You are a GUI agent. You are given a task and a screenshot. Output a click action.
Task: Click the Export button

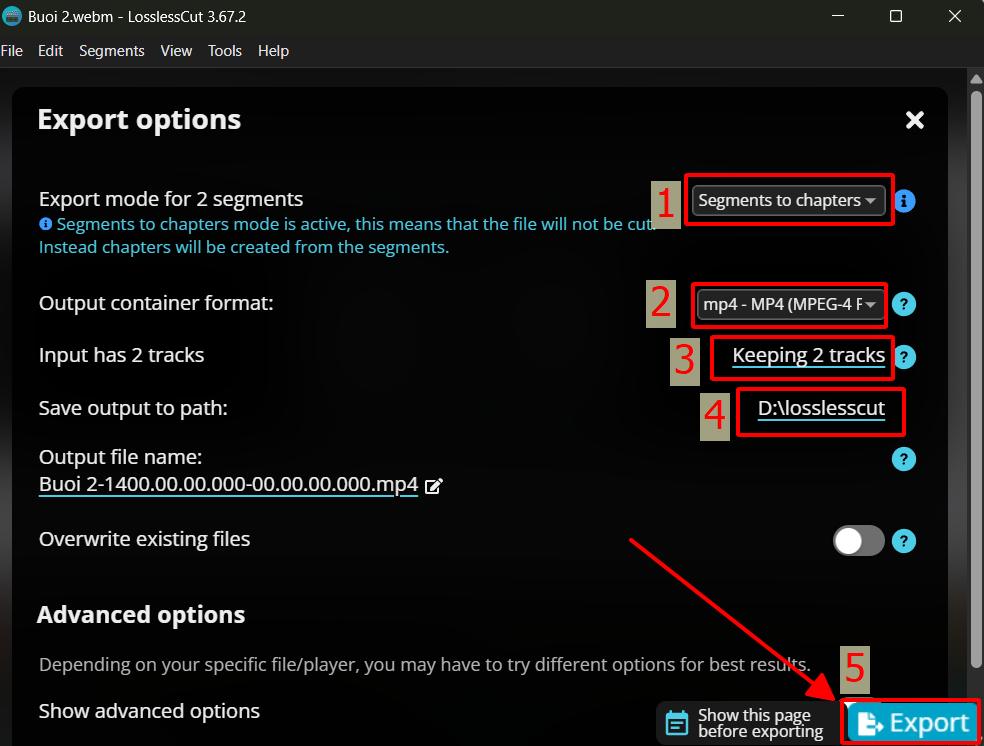point(913,723)
